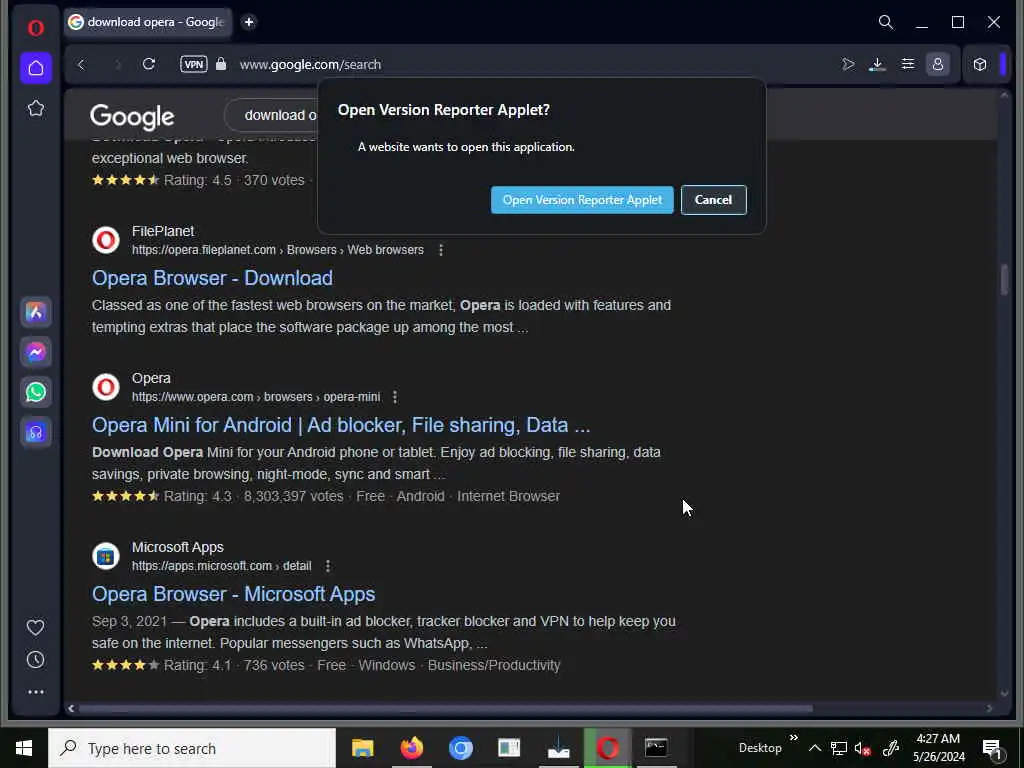Viewport: 1024px width, 768px height.
Task: Search in tabs magnifier icon
Action: (886, 22)
